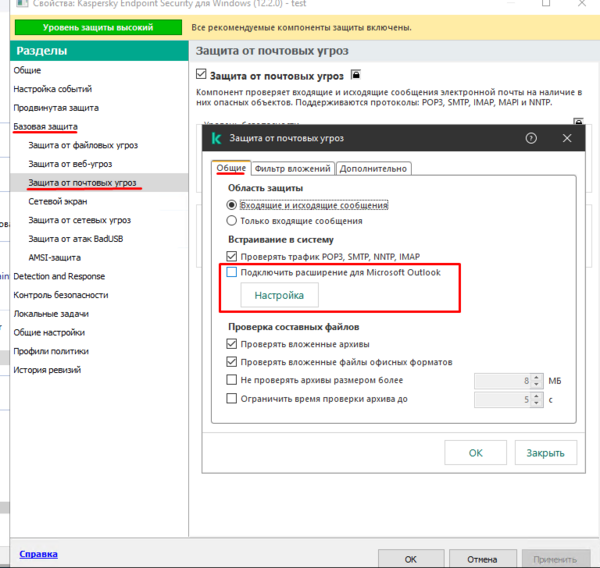Image resolution: width=600 pixels, height=568 pixels.
Task: Increase archive size limit with up arrow
Action: [536, 377]
